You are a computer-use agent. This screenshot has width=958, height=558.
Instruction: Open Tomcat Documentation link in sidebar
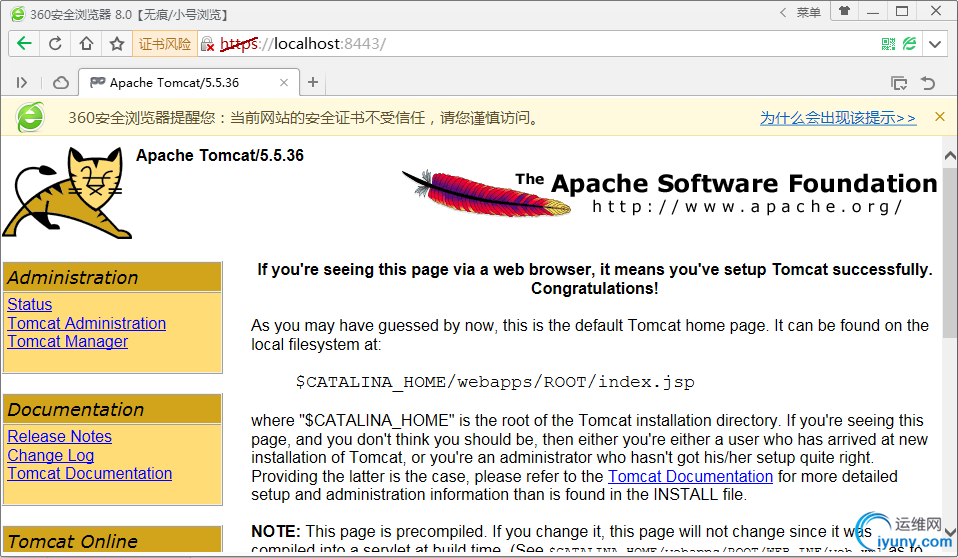(89, 474)
